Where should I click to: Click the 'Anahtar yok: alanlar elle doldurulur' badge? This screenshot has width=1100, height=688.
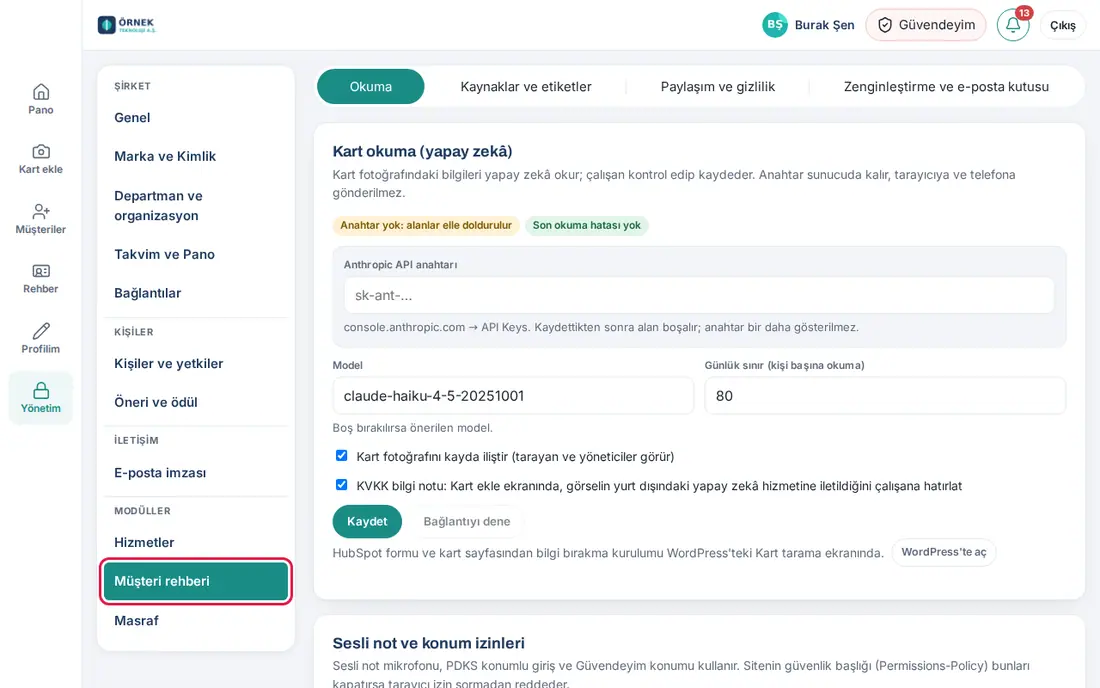click(x=426, y=225)
